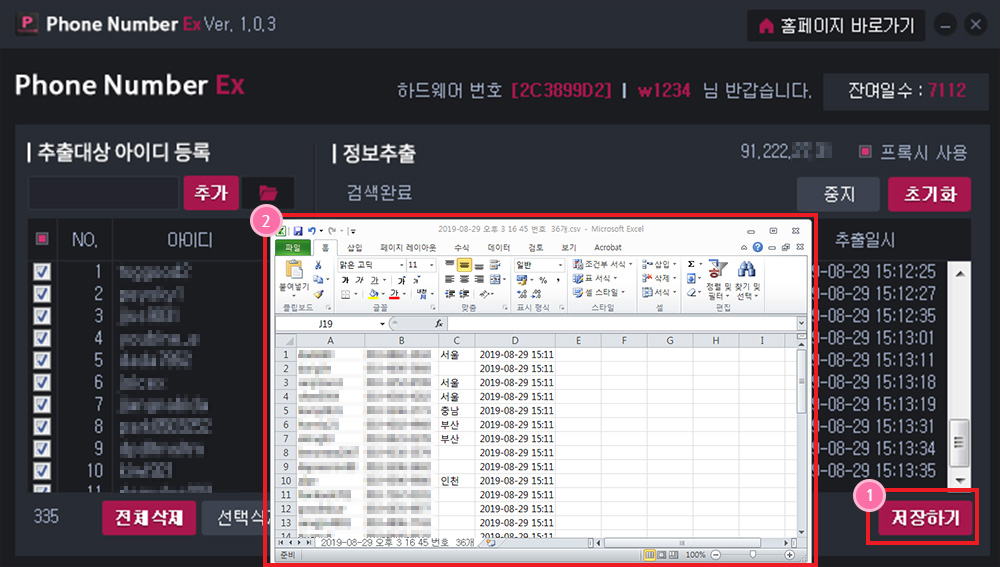Click the 홈페이지 바로가기 button
The width and height of the screenshot is (1000, 567).
[x=836, y=26]
